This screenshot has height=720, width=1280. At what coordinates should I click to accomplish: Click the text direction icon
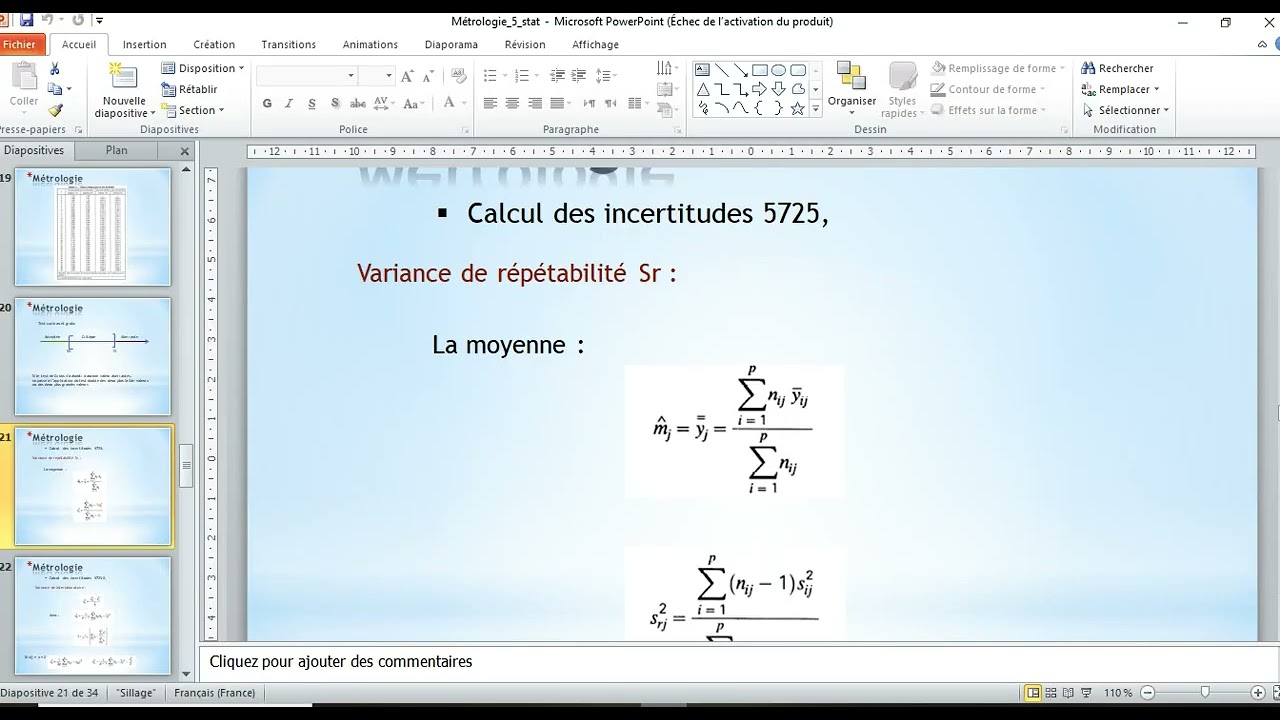[665, 68]
